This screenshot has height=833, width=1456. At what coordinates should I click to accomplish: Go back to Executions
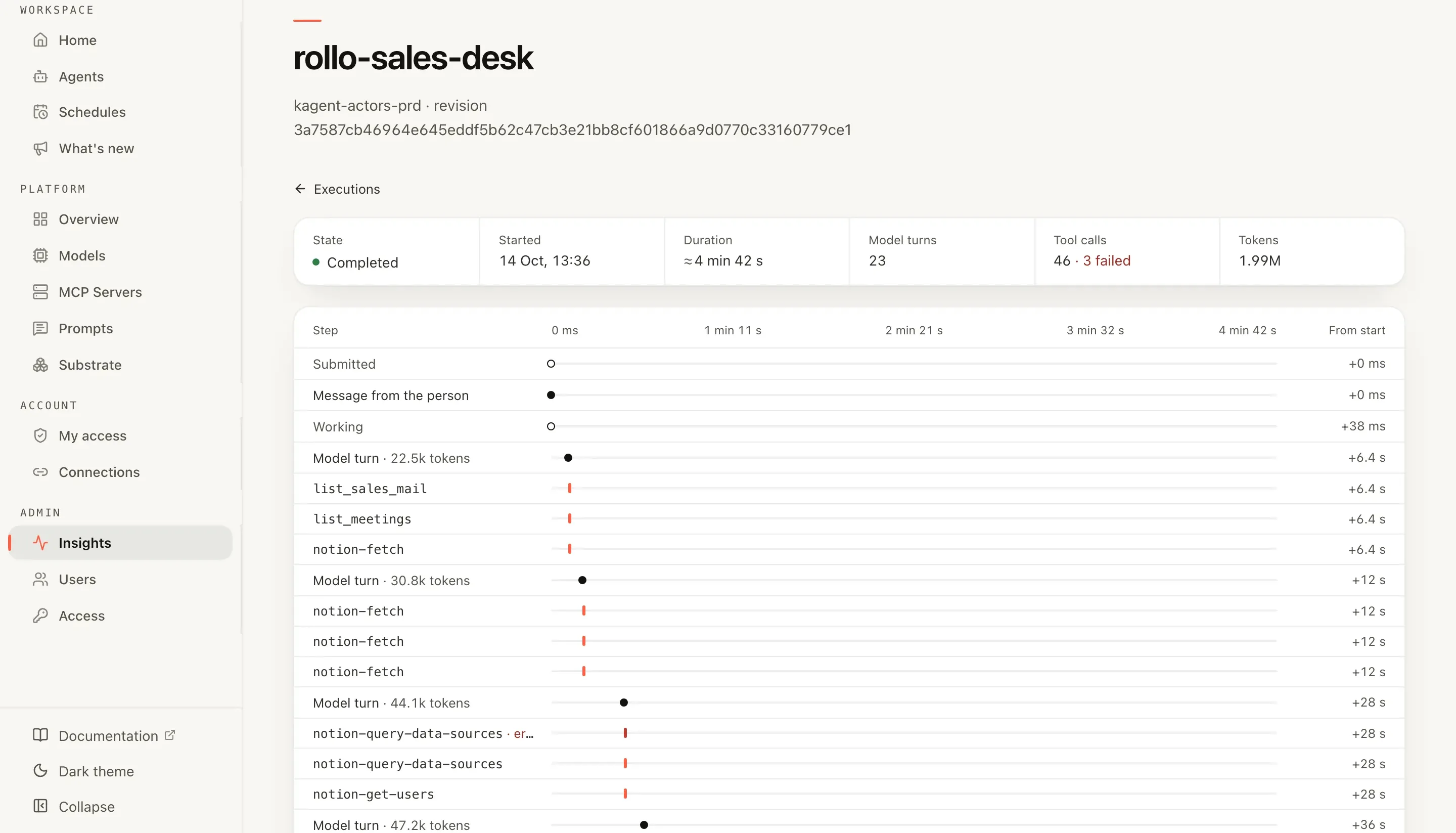337,189
